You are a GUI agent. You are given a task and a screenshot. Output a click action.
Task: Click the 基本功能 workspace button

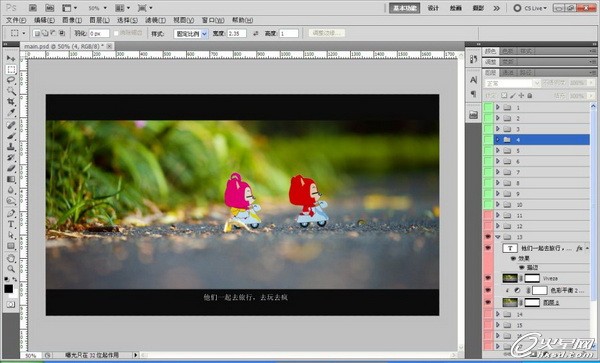coord(404,8)
